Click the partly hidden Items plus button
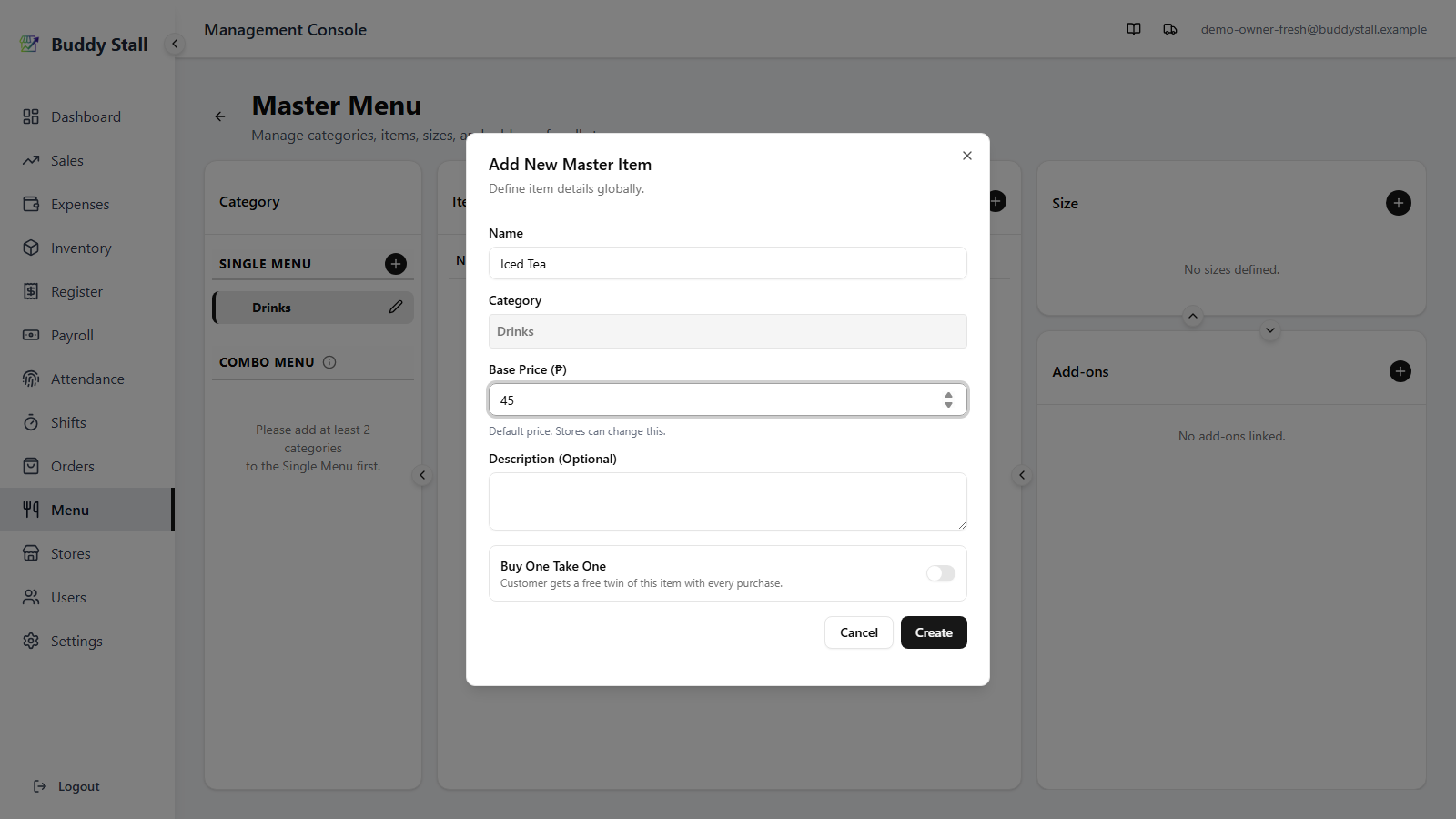Image resolution: width=1456 pixels, height=819 pixels. 998,201
